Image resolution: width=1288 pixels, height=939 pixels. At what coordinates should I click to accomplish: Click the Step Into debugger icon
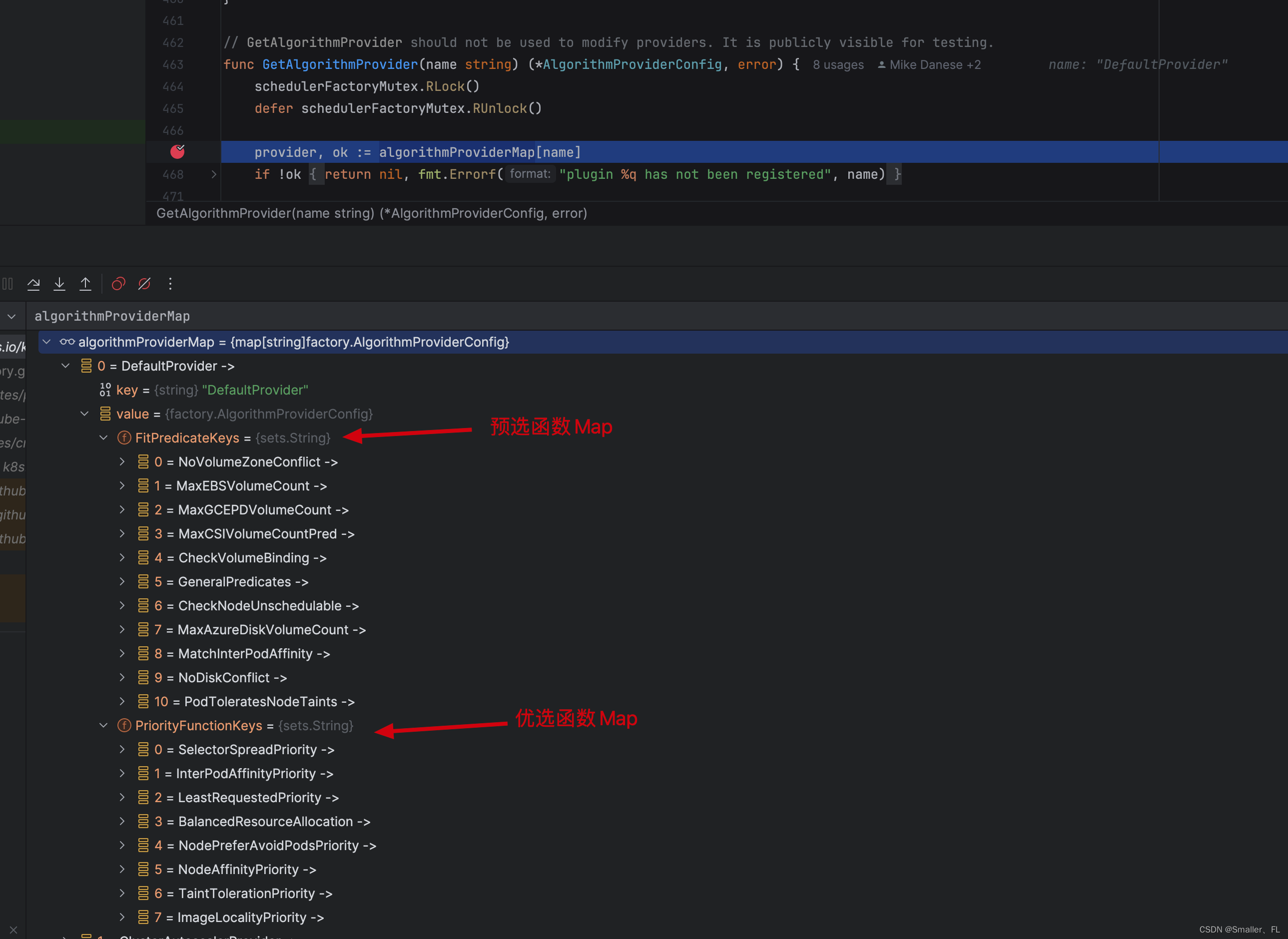click(59, 284)
